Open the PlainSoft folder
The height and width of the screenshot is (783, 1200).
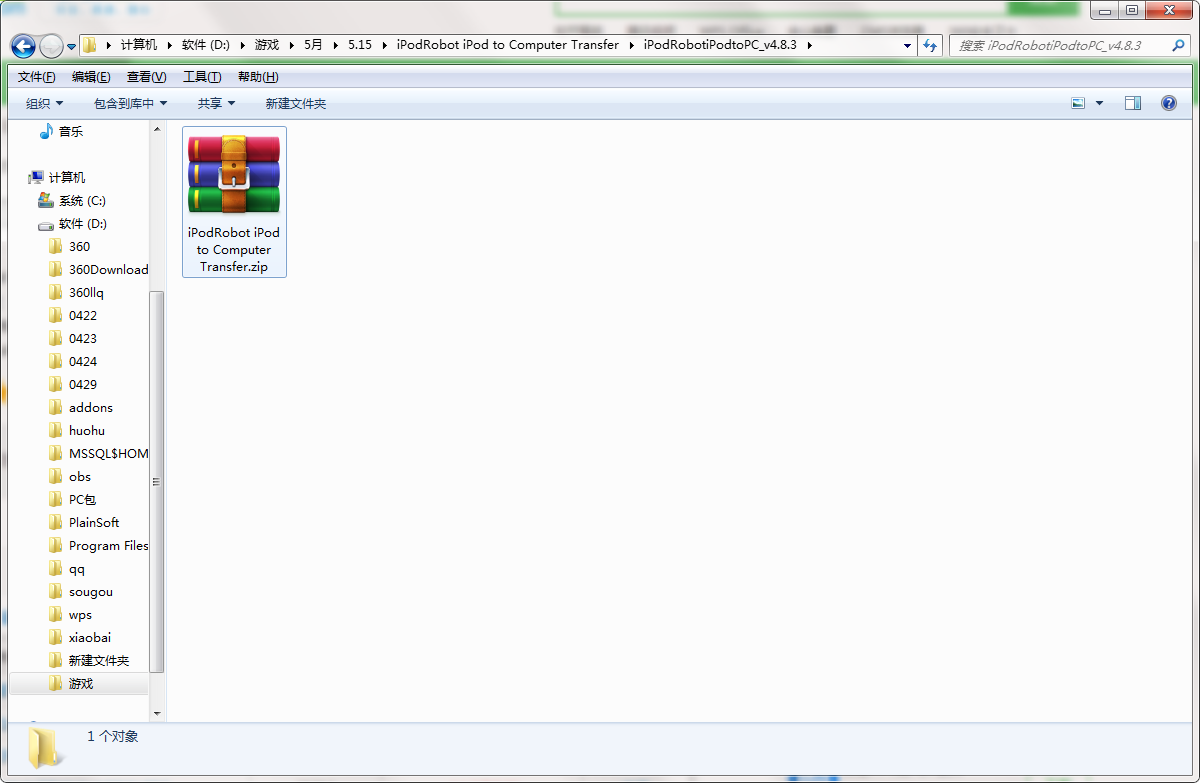[94, 522]
